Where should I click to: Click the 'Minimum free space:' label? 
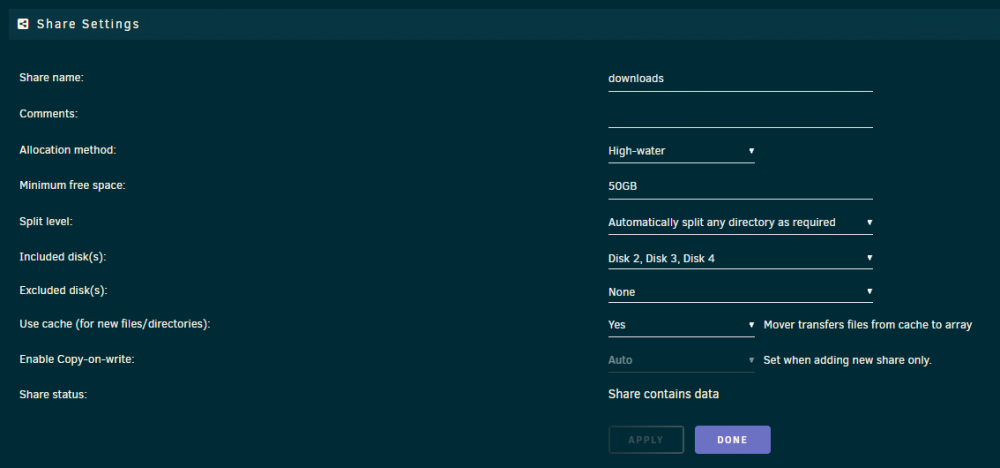click(x=73, y=186)
